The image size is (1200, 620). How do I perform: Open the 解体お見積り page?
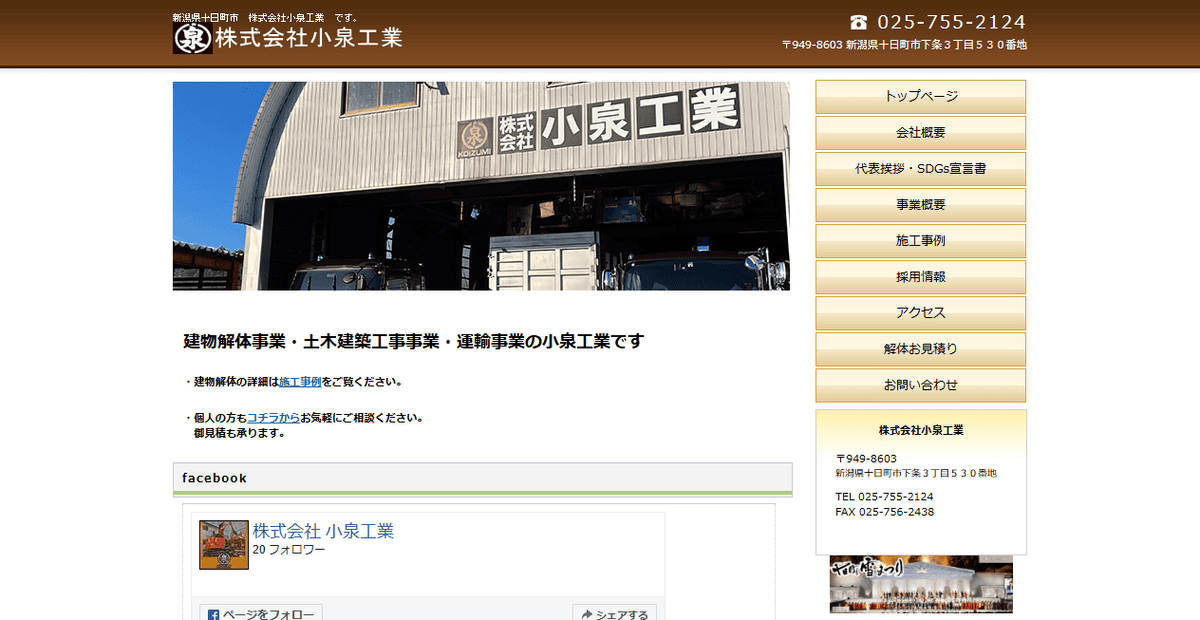[x=920, y=349]
